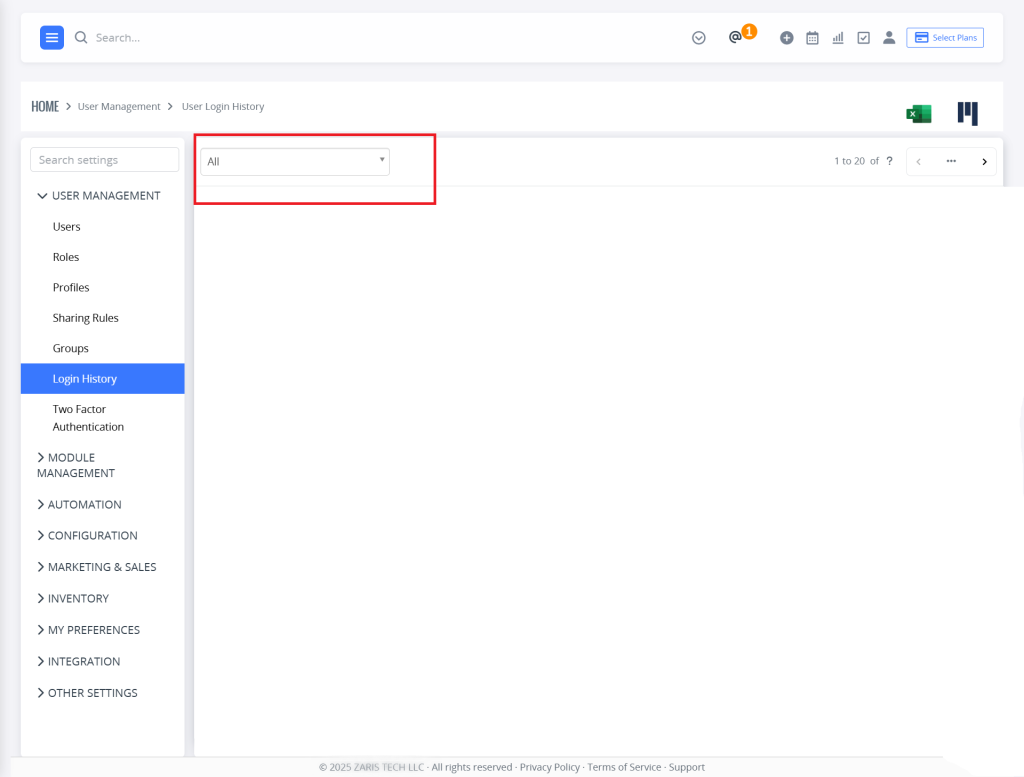This screenshot has width=1024, height=777.
Task: Open the Support footer link
Action: (686, 767)
